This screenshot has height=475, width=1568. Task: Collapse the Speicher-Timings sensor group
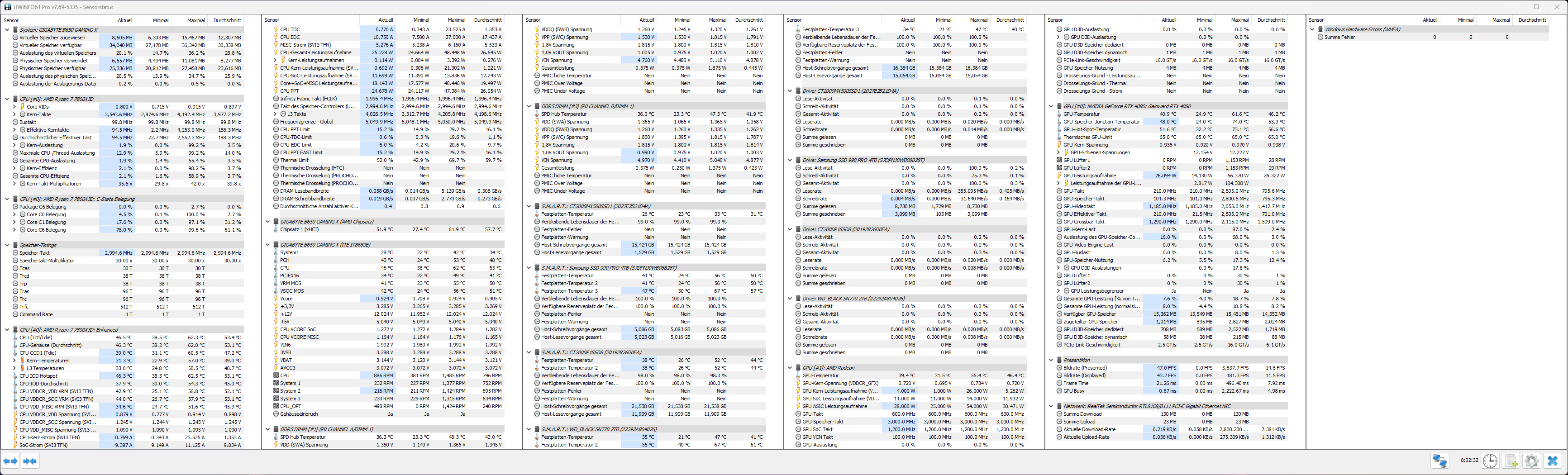tap(7, 245)
